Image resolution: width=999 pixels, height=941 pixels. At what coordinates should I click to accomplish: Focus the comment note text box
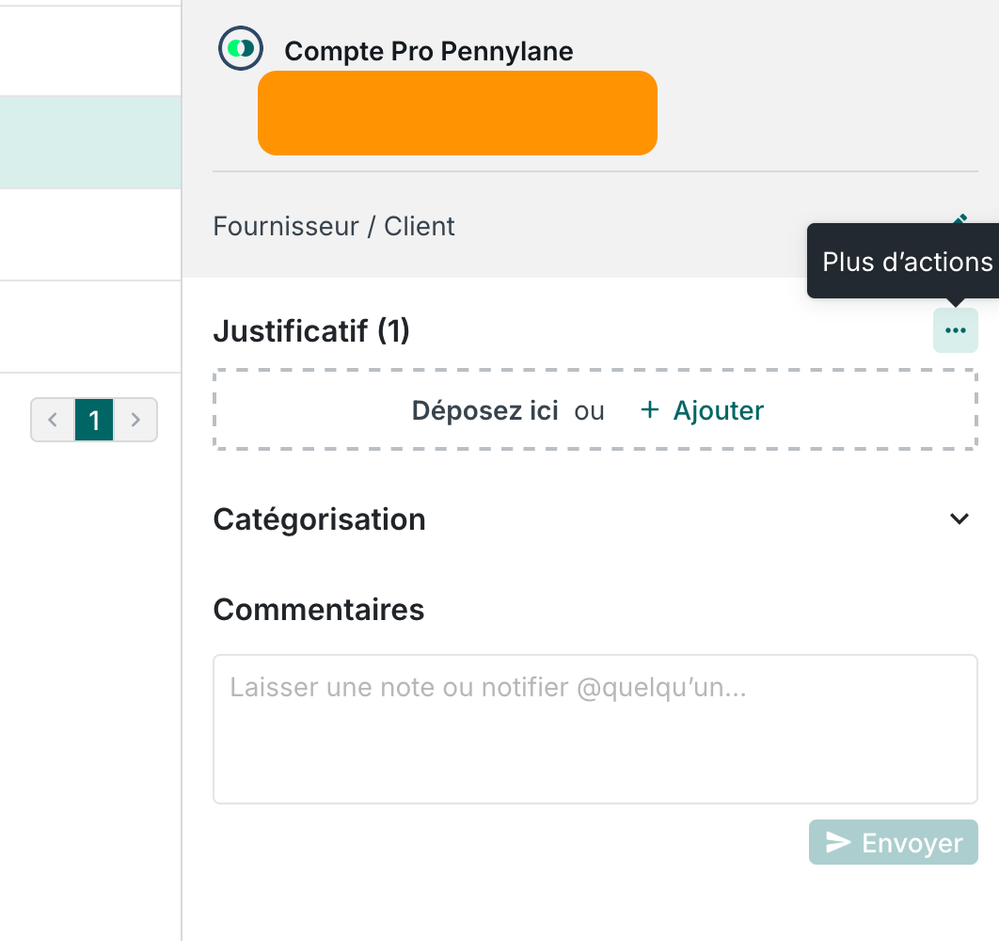[594, 728]
